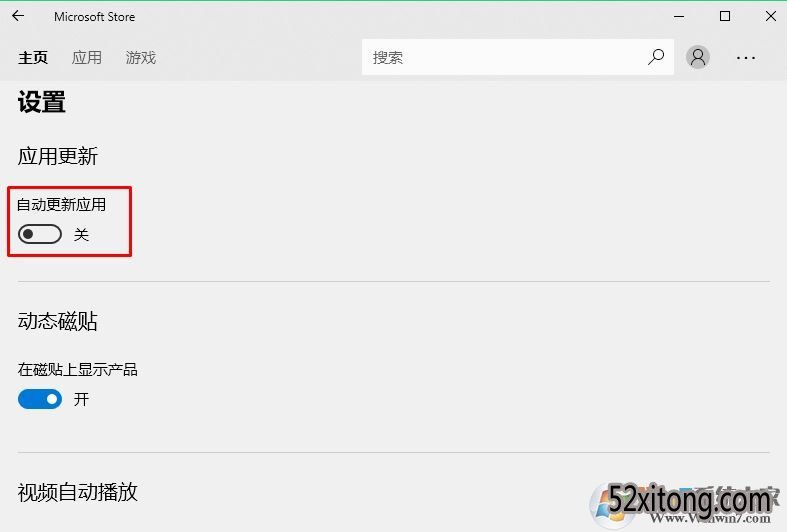Close the Microsoft Store window

click(x=771, y=17)
